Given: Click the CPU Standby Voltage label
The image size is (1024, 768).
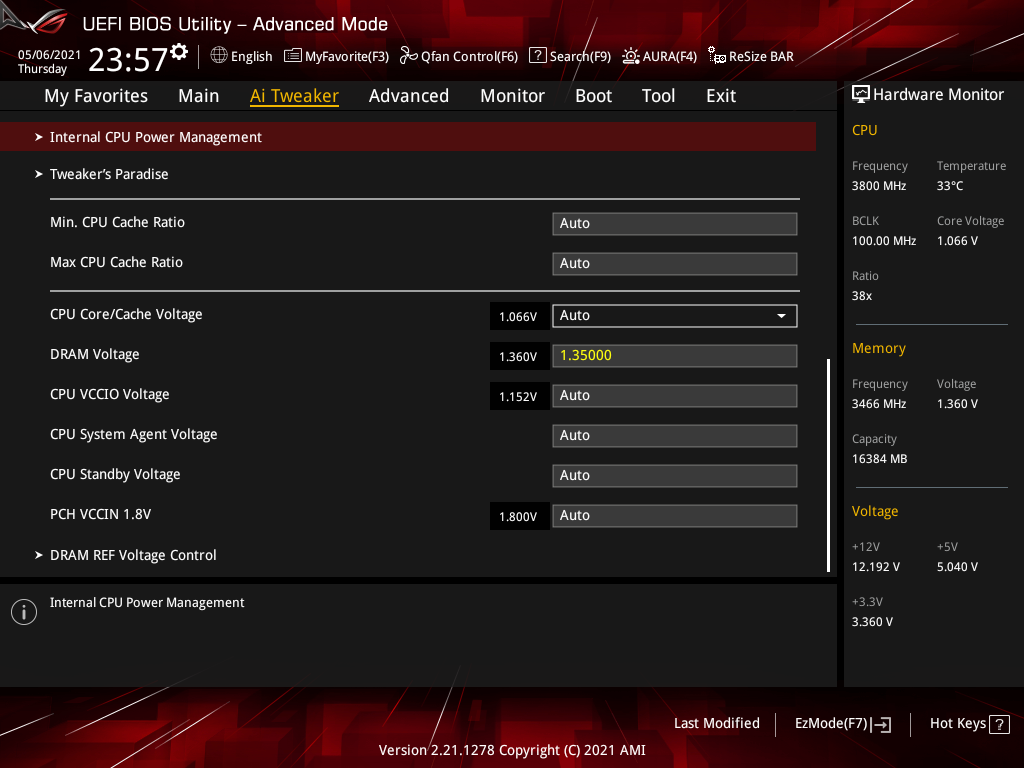Looking at the screenshot, I should (115, 475).
